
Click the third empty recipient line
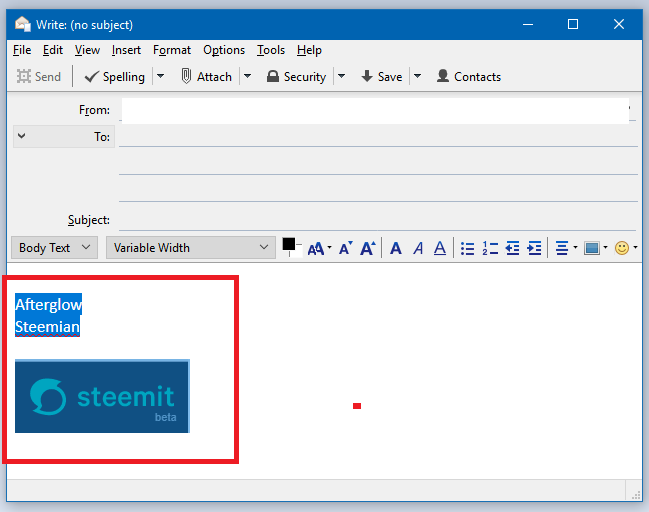coord(378,192)
